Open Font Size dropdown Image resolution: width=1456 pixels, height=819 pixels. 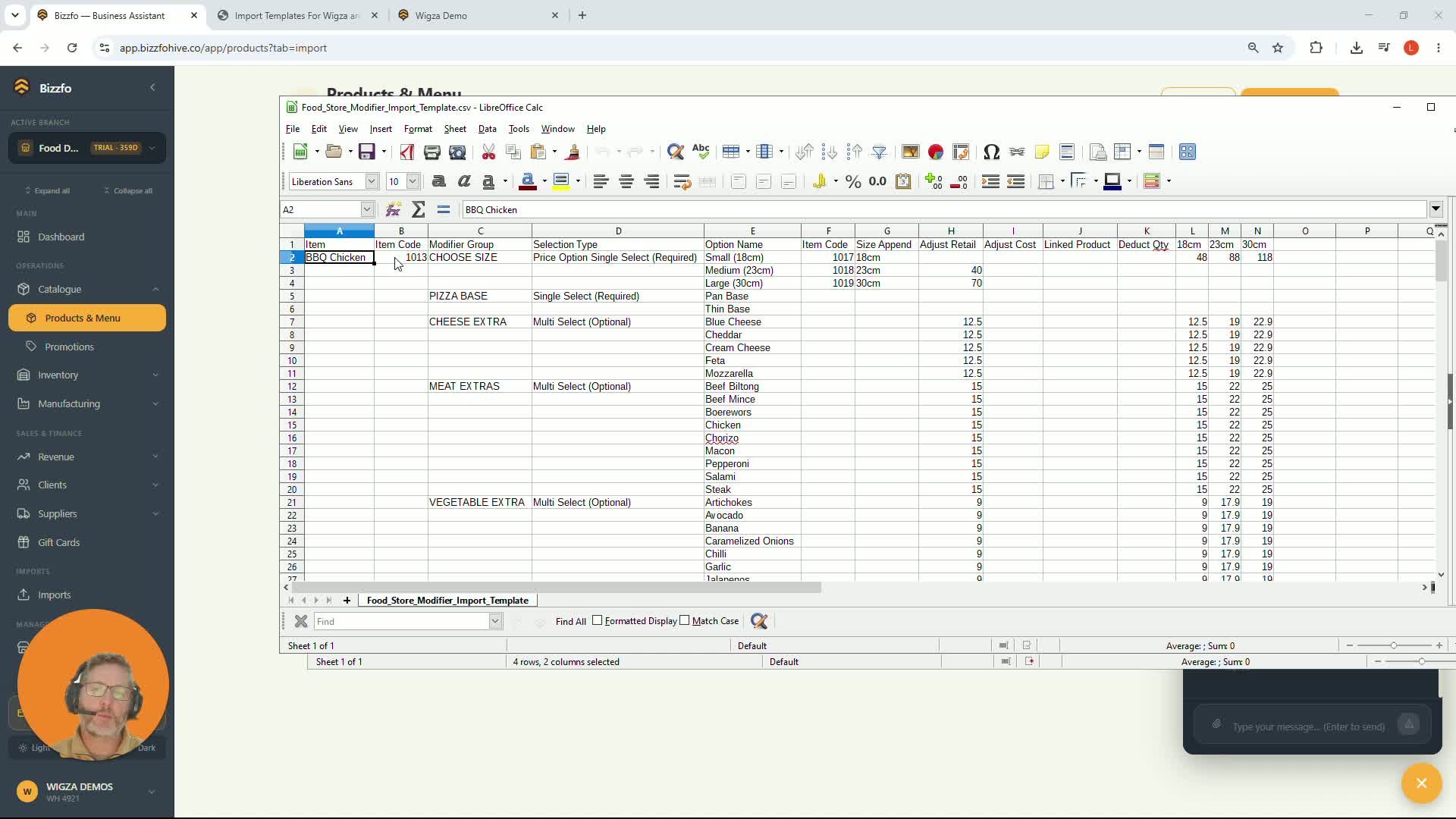[x=413, y=181]
